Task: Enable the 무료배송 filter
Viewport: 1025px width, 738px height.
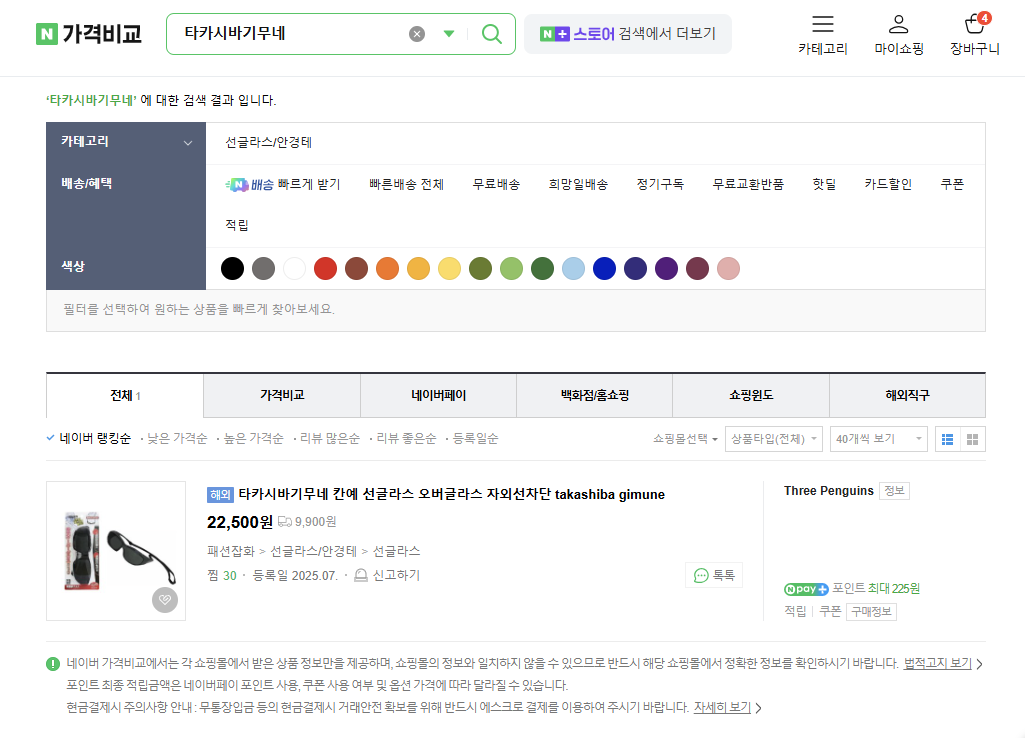Action: pos(496,184)
